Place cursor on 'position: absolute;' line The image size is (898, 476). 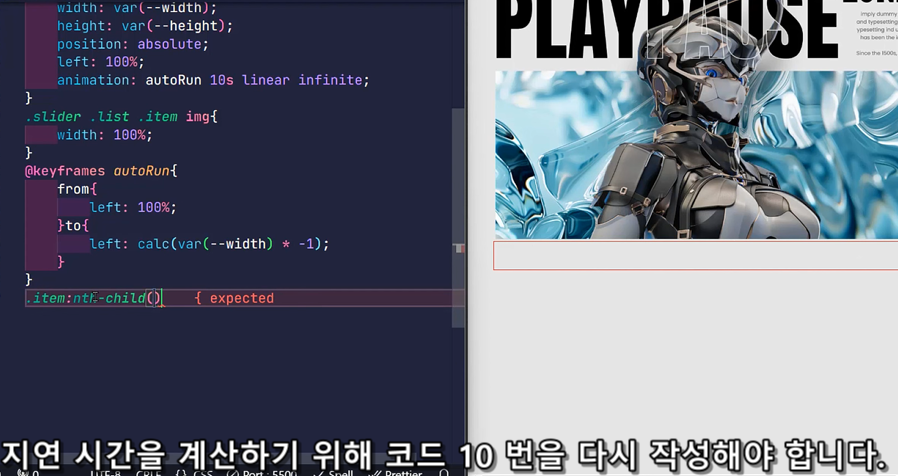[132, 44]
